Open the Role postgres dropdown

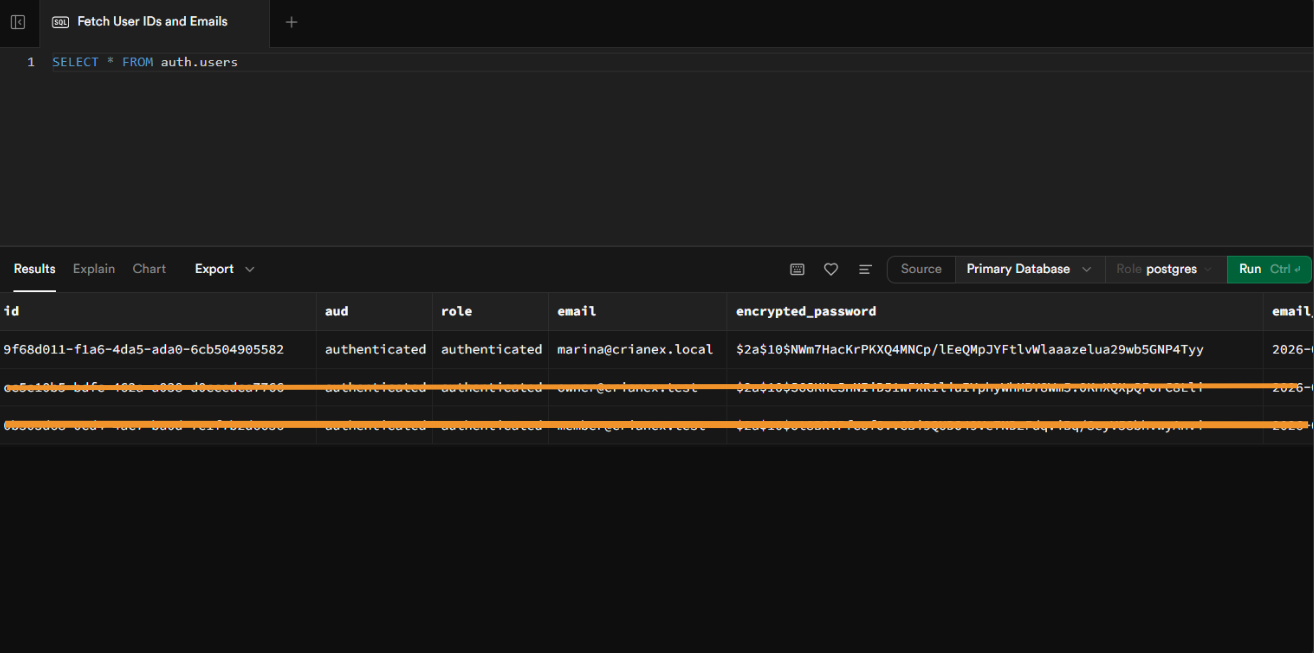point(1165,269)
